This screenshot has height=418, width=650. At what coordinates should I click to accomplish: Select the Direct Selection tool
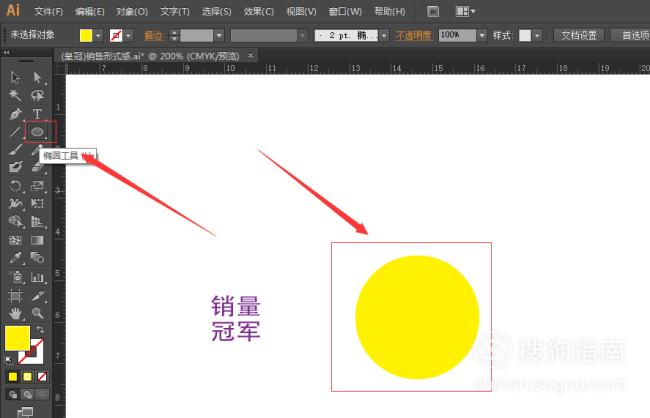coord(37,78)
